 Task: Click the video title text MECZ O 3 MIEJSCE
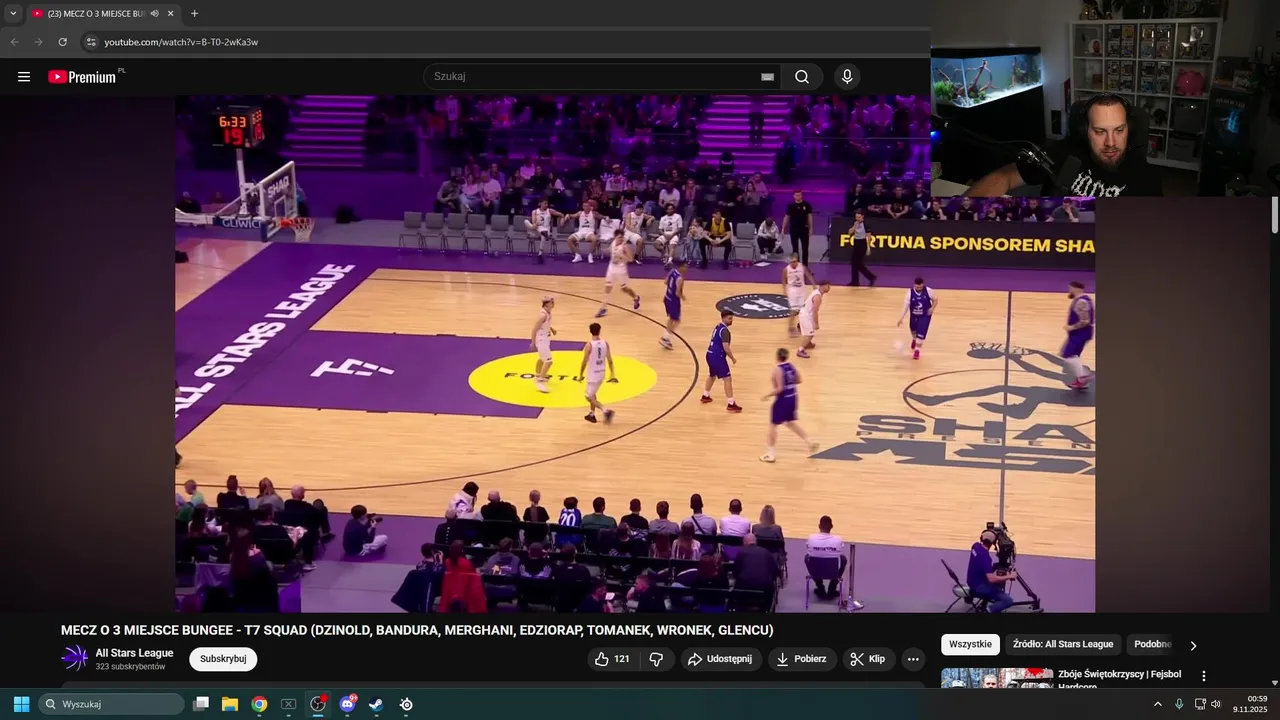click(x=417, y=630)
